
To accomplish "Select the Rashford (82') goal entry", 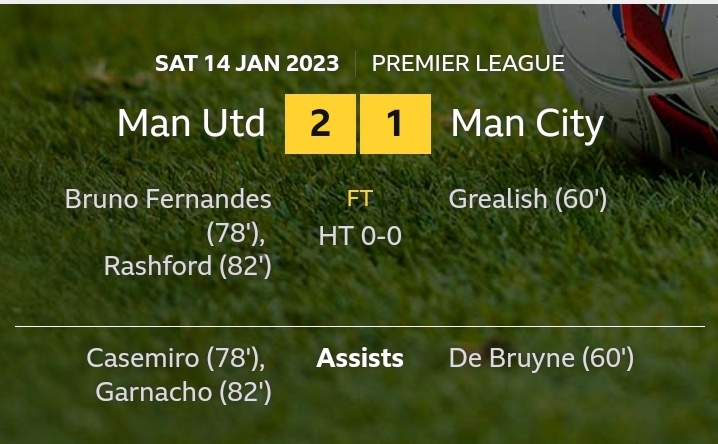I will 187,266.
